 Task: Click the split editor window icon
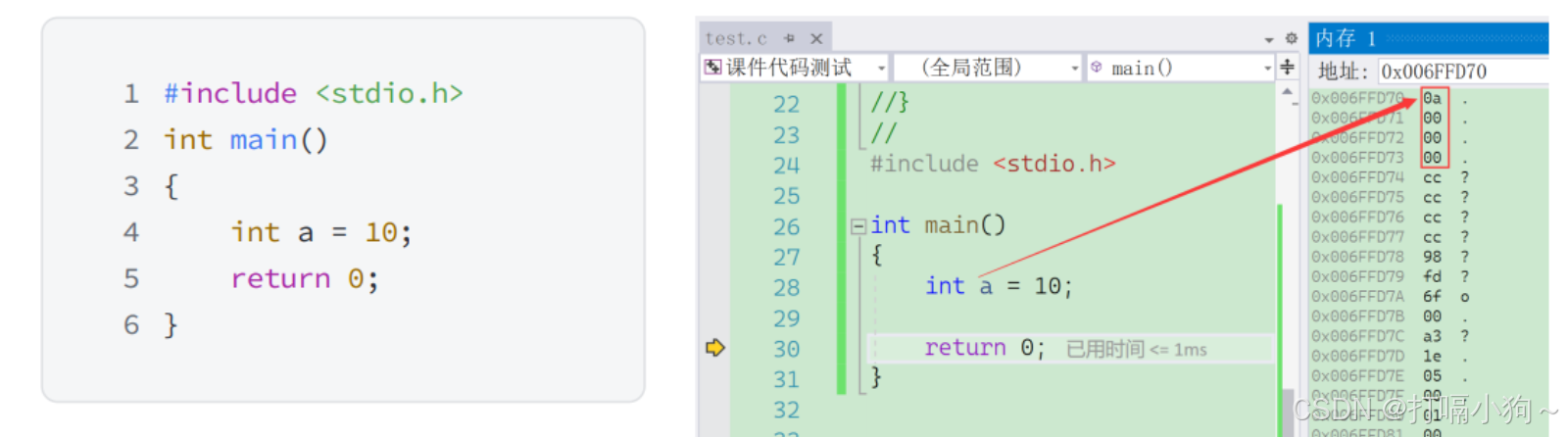click(x=1288, y=68)
